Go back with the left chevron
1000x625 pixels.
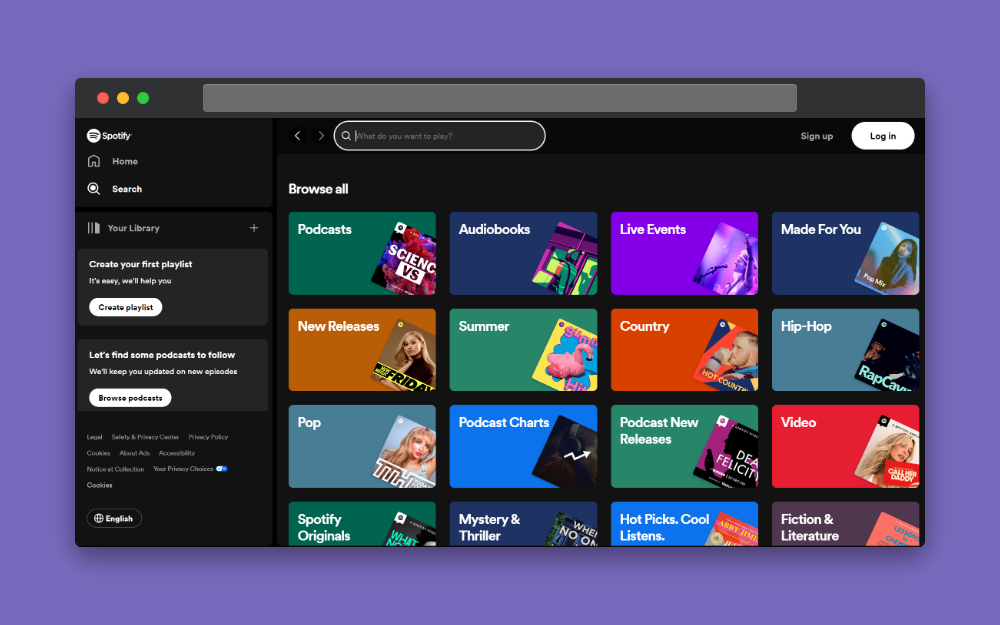click(297, 136)
